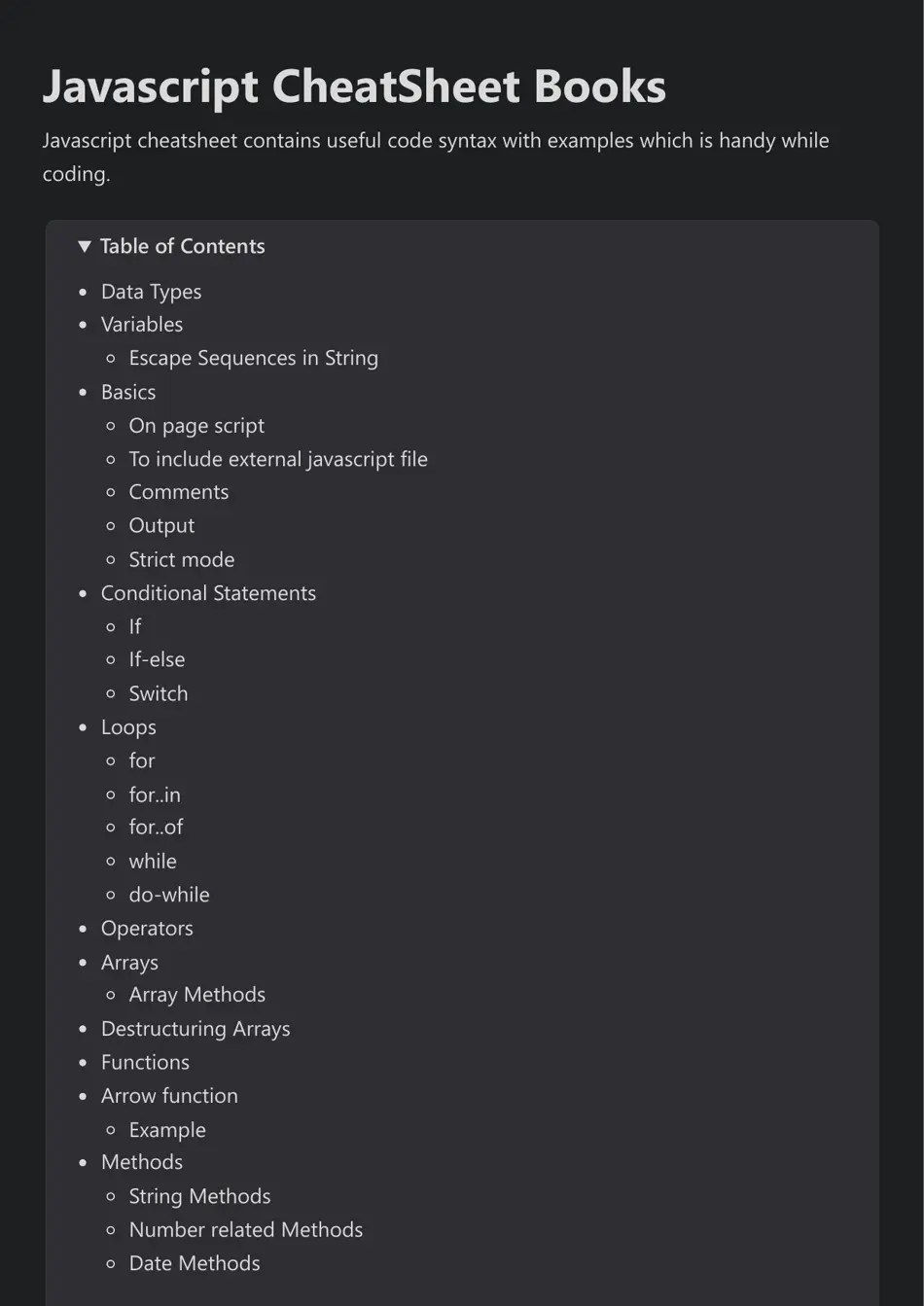Open the Comments topic
The height and width of the screenshot is (1306, 924).
pos(179,492)
